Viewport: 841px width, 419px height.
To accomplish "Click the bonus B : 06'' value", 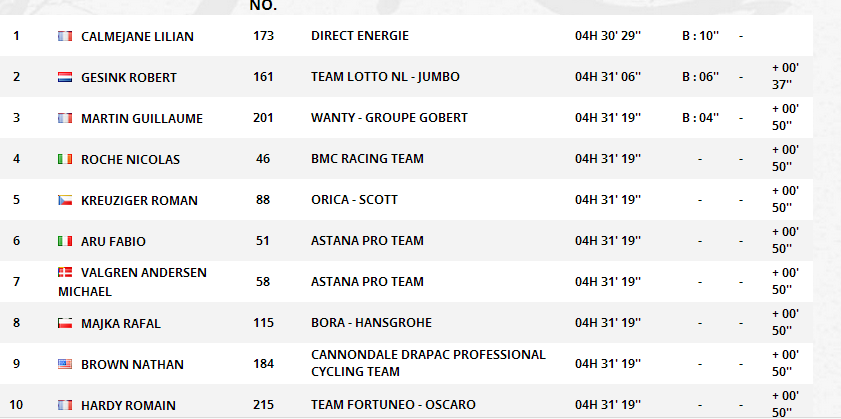I will click(x=700, y=77).
